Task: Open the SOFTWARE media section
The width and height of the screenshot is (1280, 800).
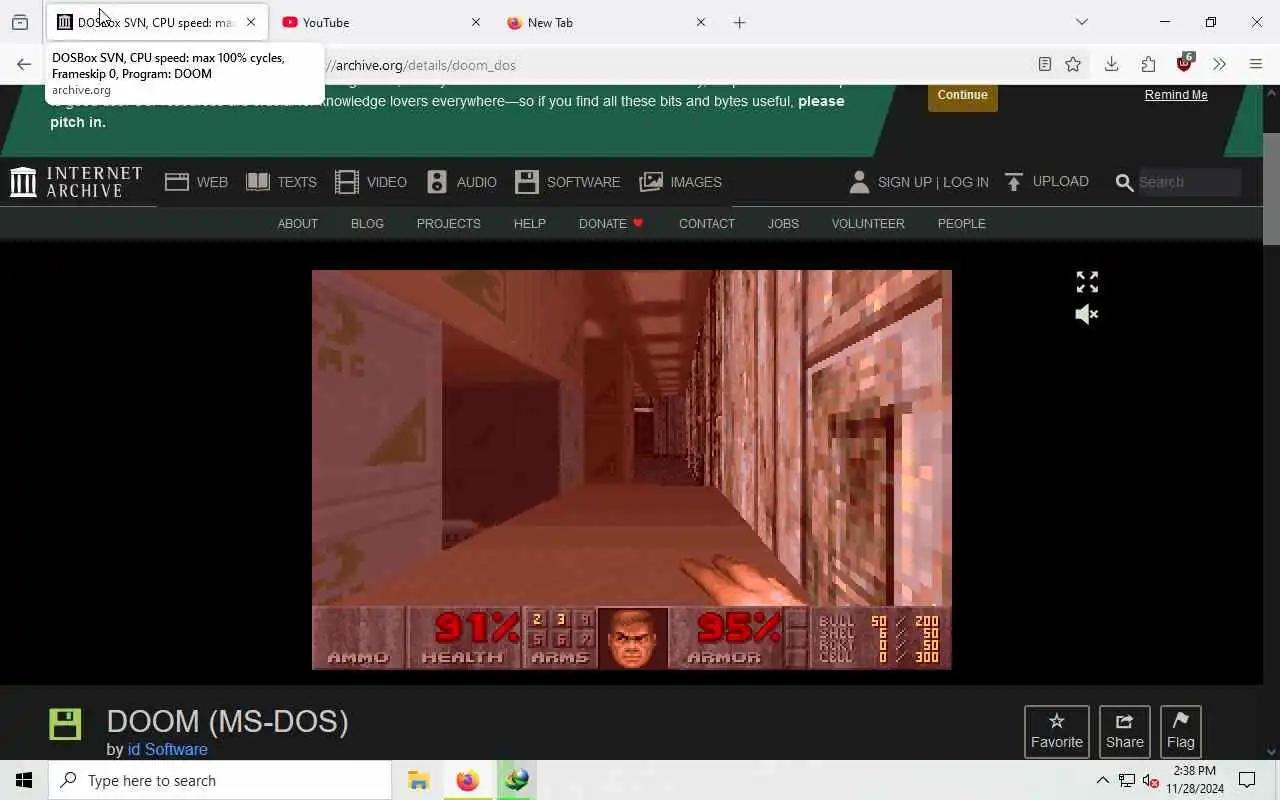Action: pyautogui.click(x=567, y=182)
